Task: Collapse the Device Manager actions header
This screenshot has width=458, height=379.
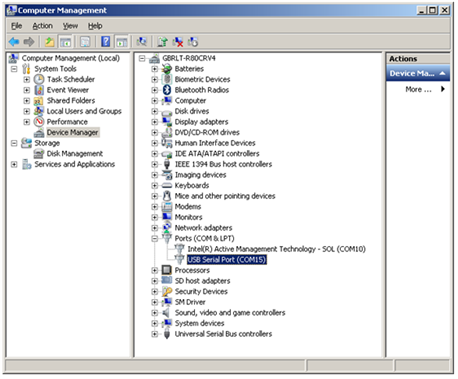Action: 442,73
